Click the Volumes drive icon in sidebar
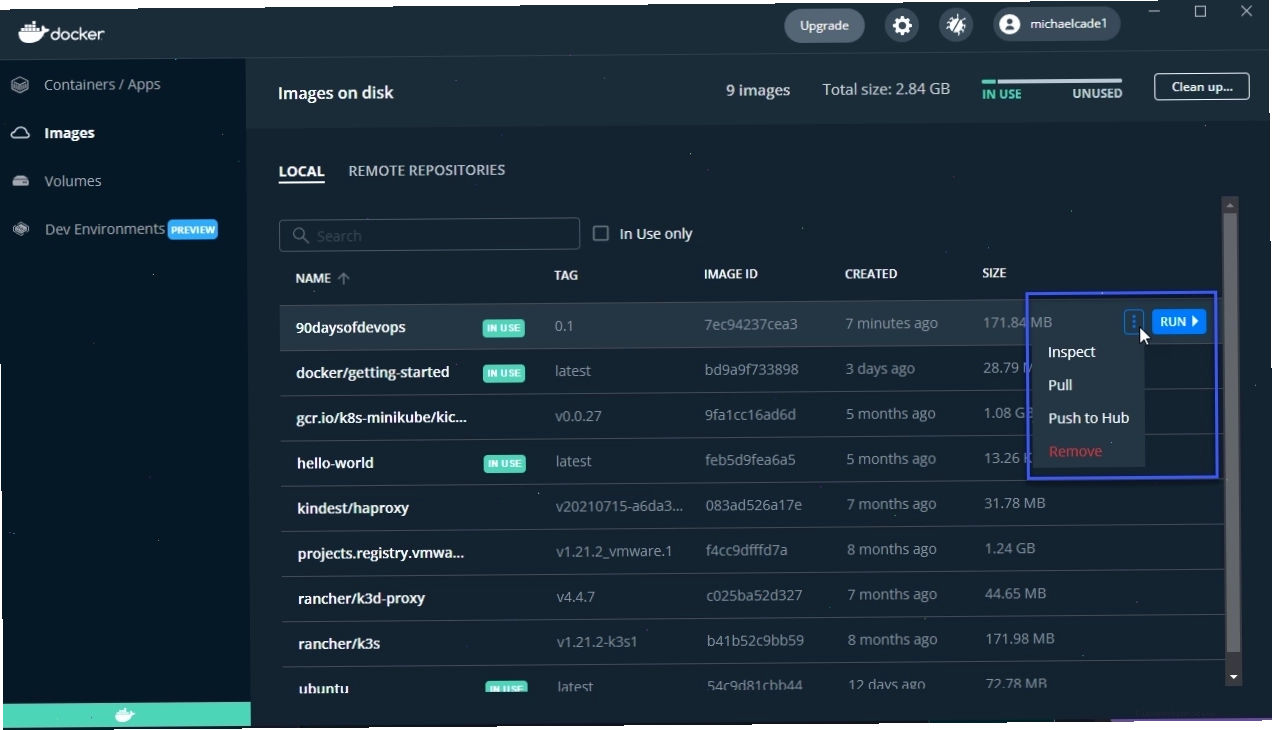The height and width of the screenshot is (730, 1272). [20, 181]
